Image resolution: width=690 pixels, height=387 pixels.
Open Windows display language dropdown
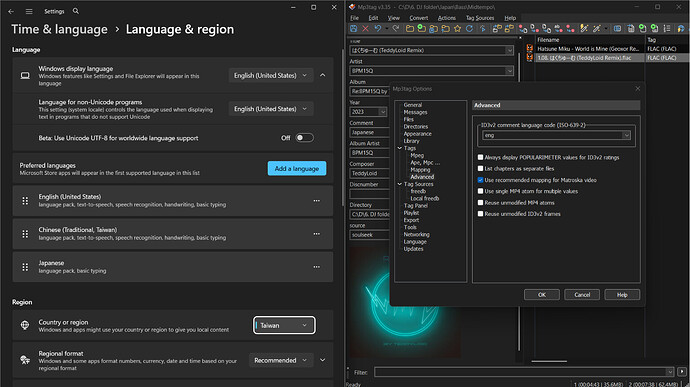pyautogui.click(x=271, y=75)
